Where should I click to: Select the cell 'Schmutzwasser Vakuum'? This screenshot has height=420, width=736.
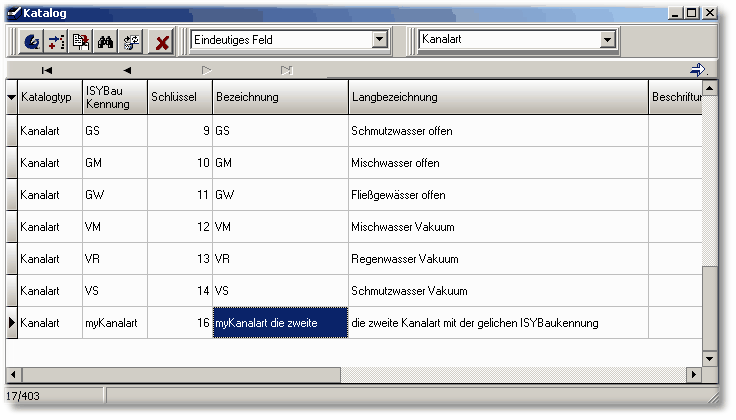[498, 290]
